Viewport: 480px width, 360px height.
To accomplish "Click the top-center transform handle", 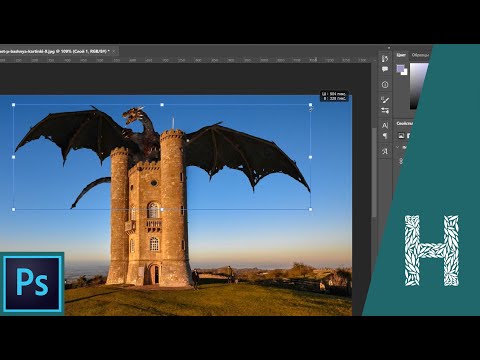I will [162, 105].
